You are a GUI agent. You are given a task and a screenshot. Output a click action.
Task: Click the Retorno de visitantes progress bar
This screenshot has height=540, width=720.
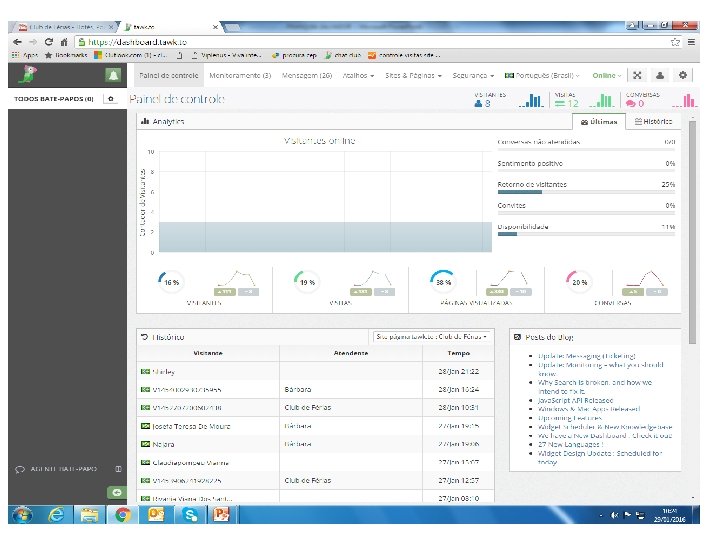click(x=586, y=192)
